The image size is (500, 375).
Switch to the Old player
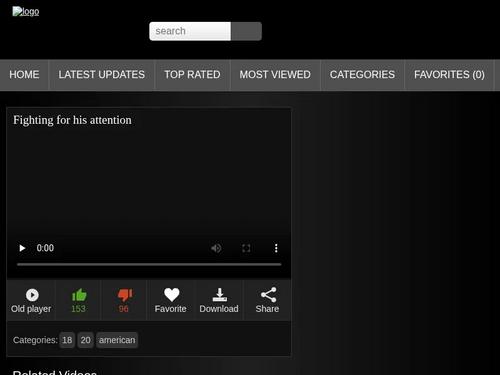coord(31,300)
